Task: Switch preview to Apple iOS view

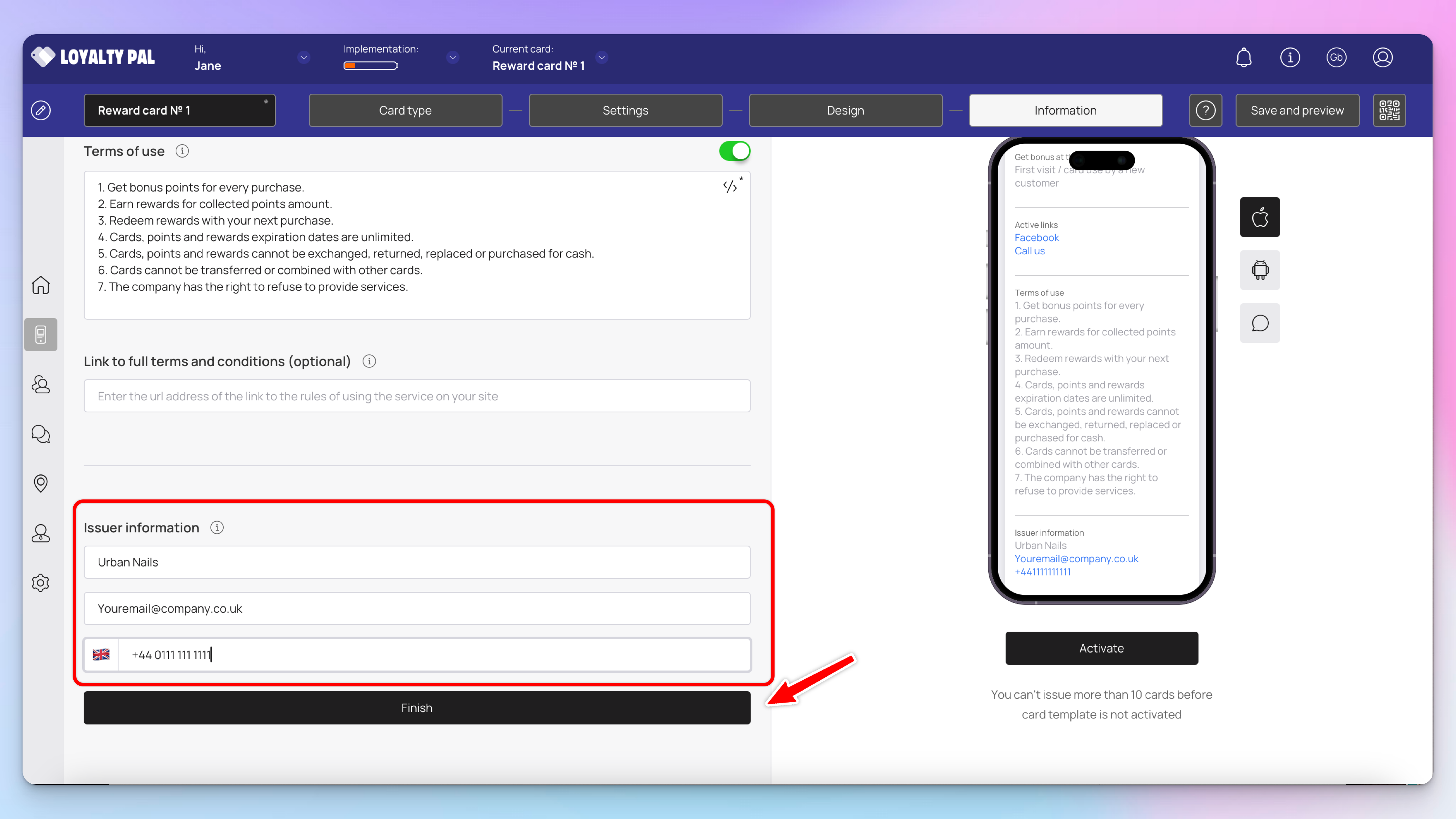Action: click(x=1259, y=217)
